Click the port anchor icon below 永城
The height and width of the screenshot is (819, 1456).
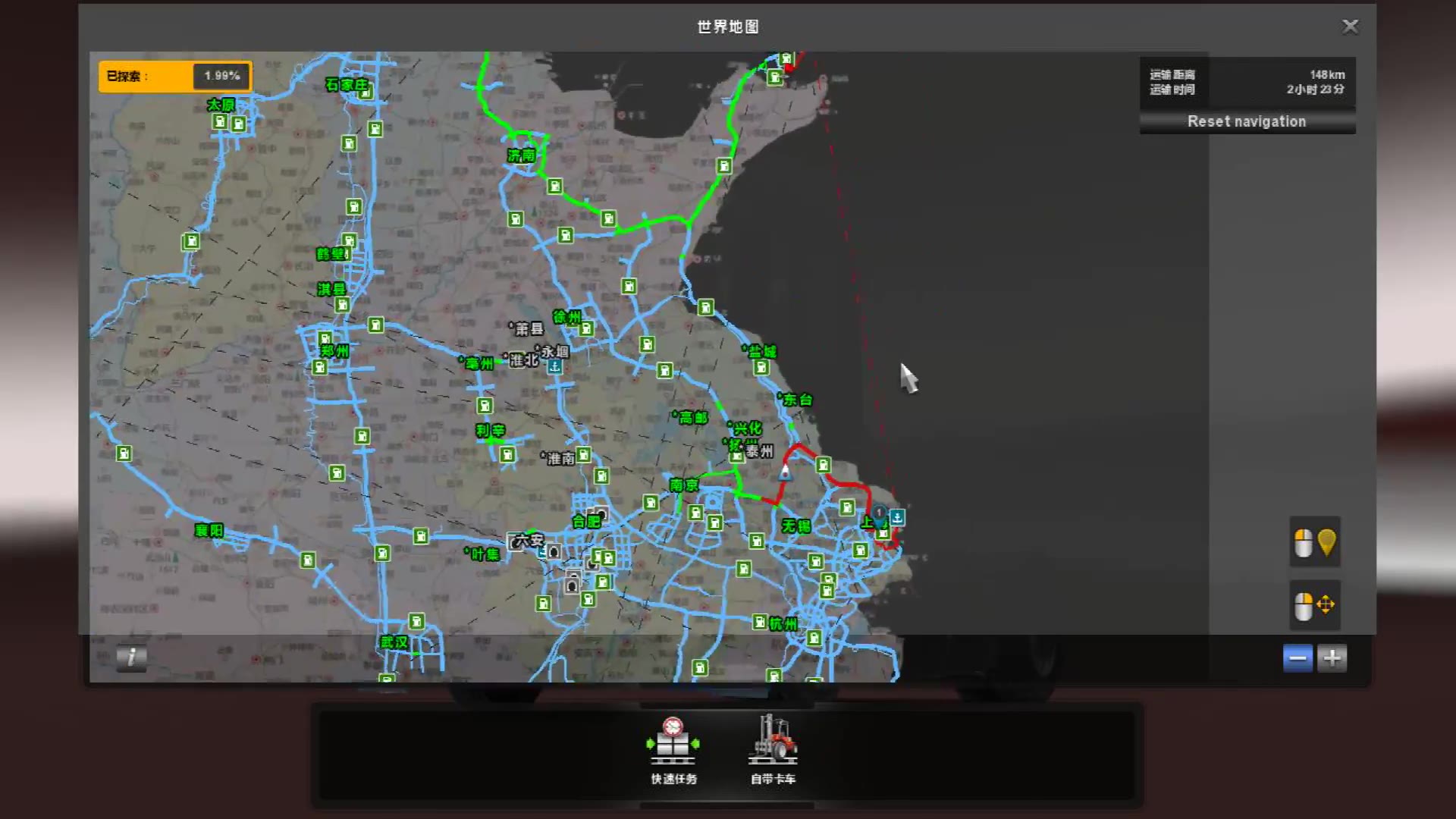[555, 367]
